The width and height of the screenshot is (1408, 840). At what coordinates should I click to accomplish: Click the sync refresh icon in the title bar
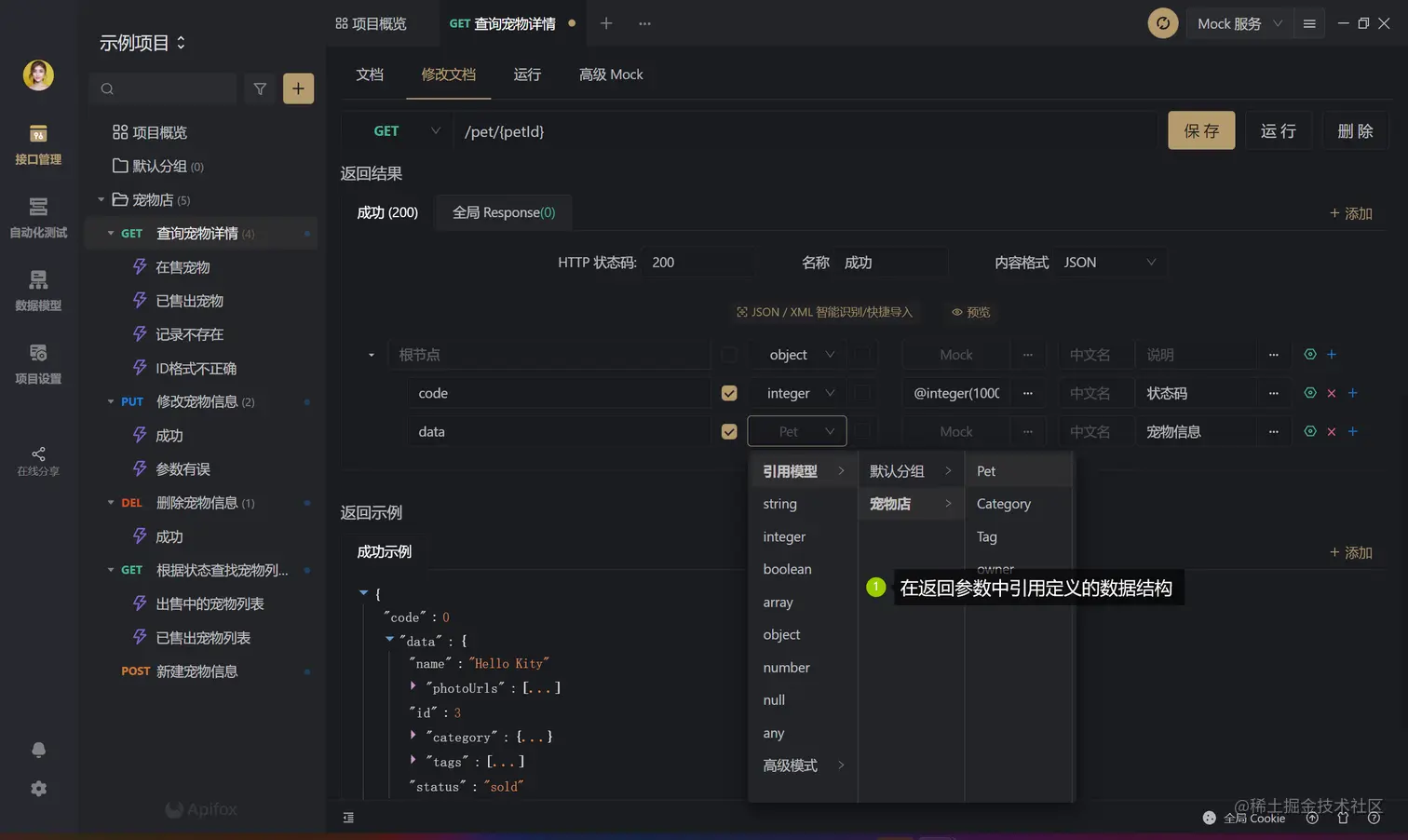coord(1162,23)
